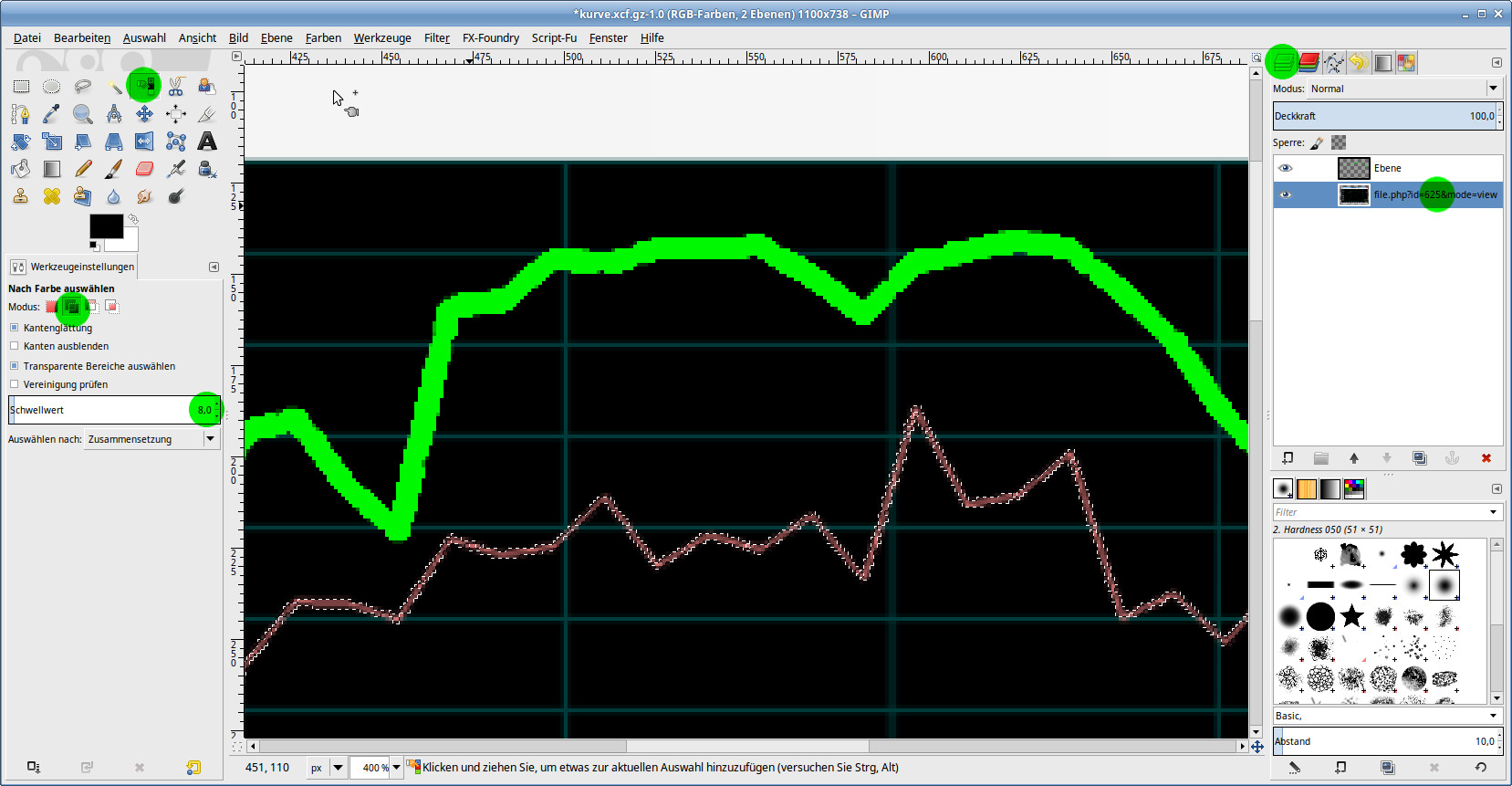Image resolution: width=1512 pixels, height=786 pixels.
Task: Choose the Airbrush tool
Action: (x=176, y=169)
